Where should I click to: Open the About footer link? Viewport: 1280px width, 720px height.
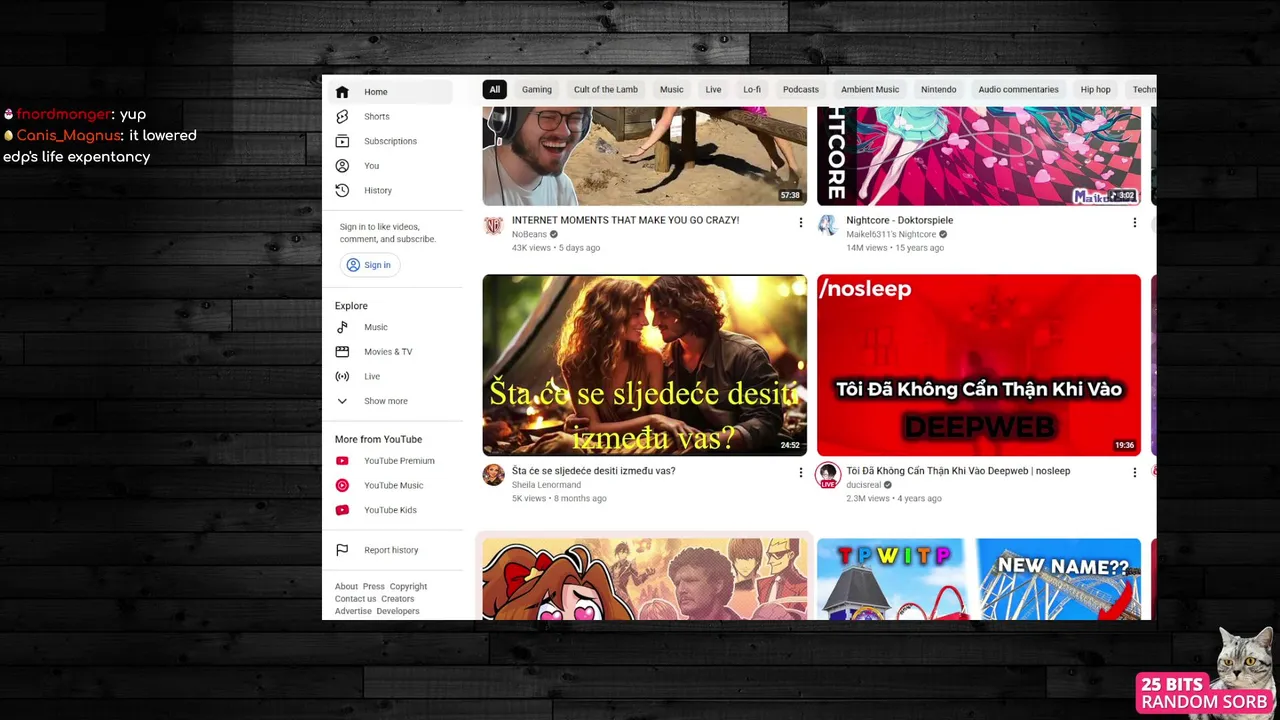coord(346,587)
